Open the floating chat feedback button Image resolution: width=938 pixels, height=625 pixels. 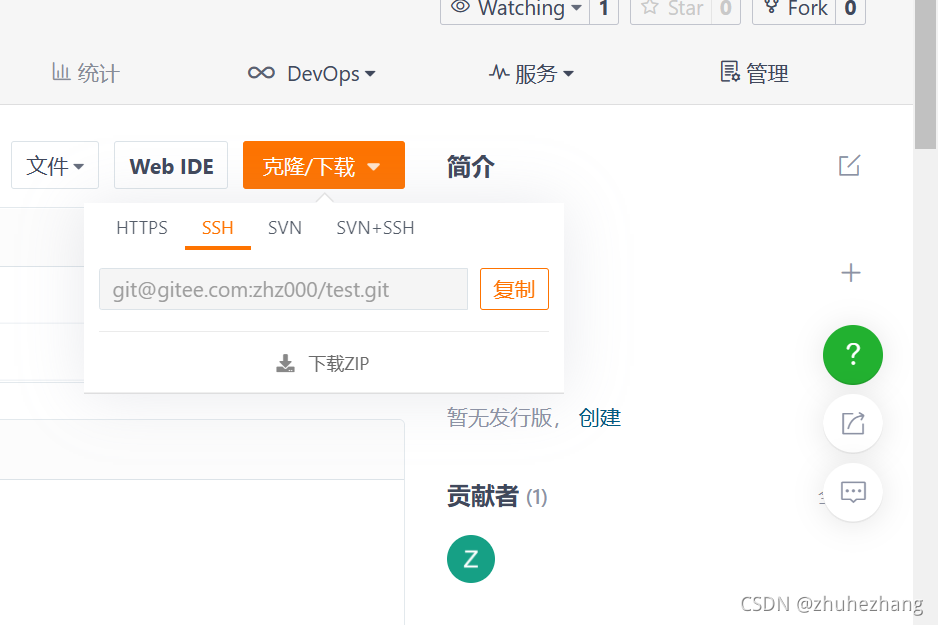tap(853, 492)
